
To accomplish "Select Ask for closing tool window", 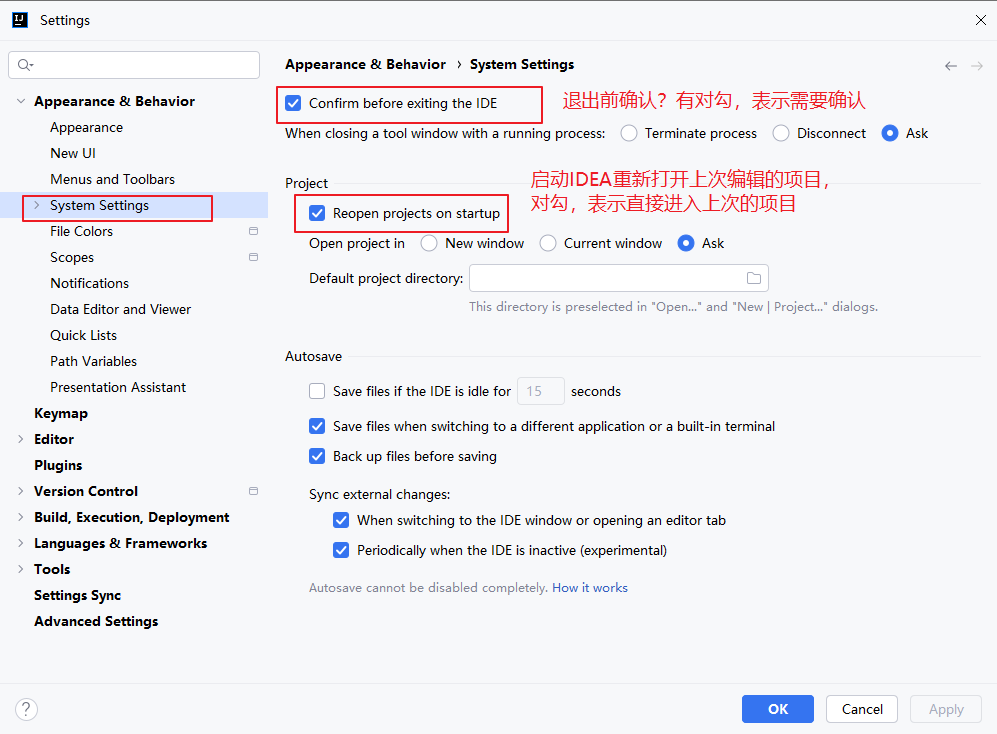I will point(890,133).
